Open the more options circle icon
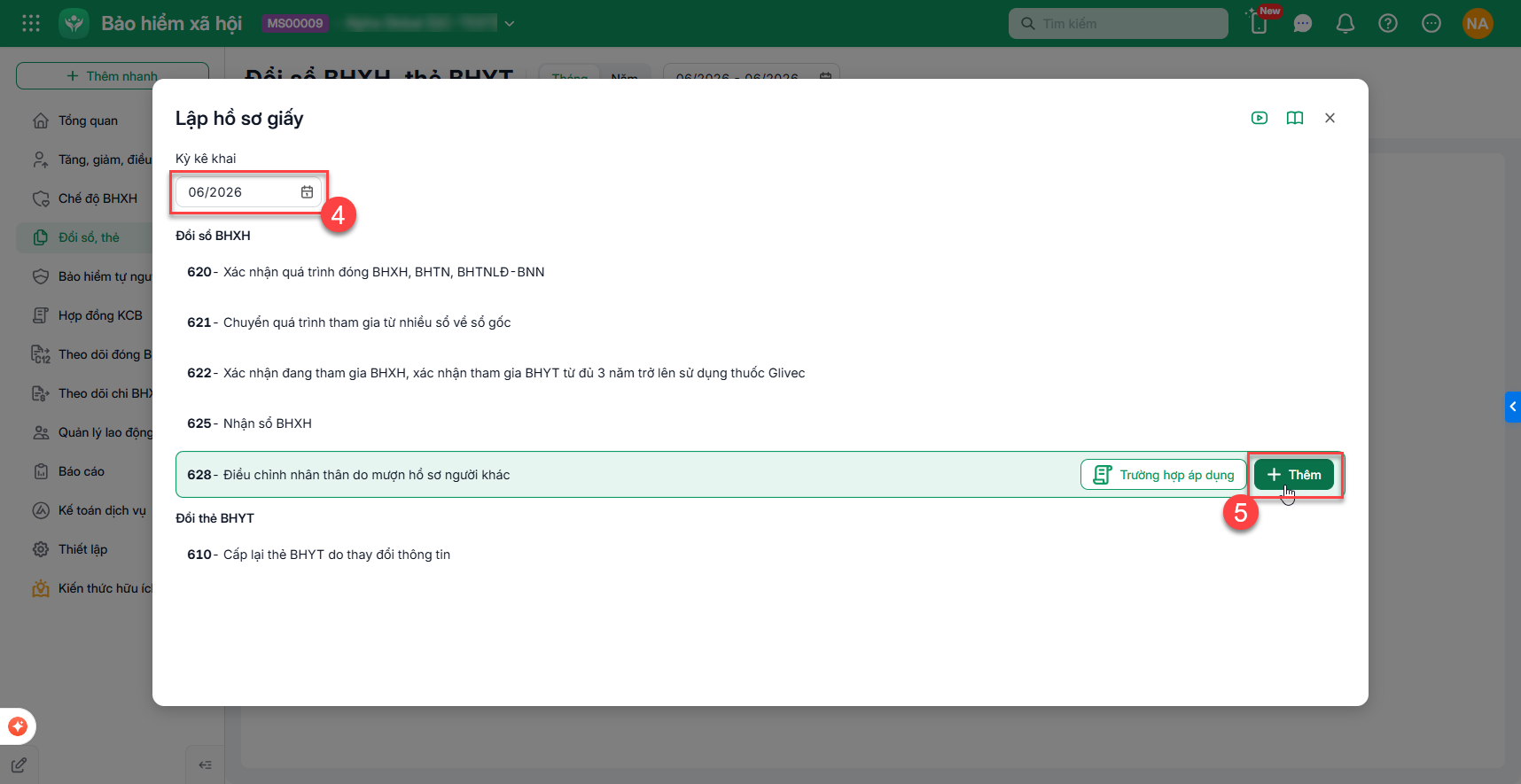Viewport: 1521px width, 784px height. (1431, 24)
